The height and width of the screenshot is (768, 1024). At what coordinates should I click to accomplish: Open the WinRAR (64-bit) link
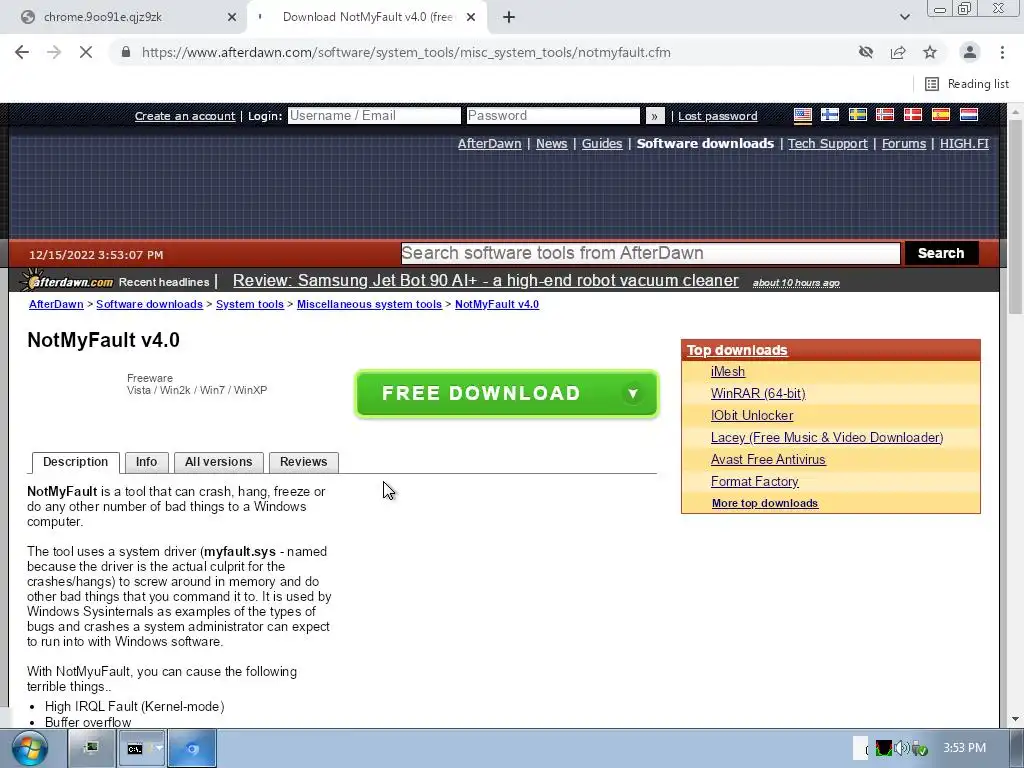click(x=758, y=394)
